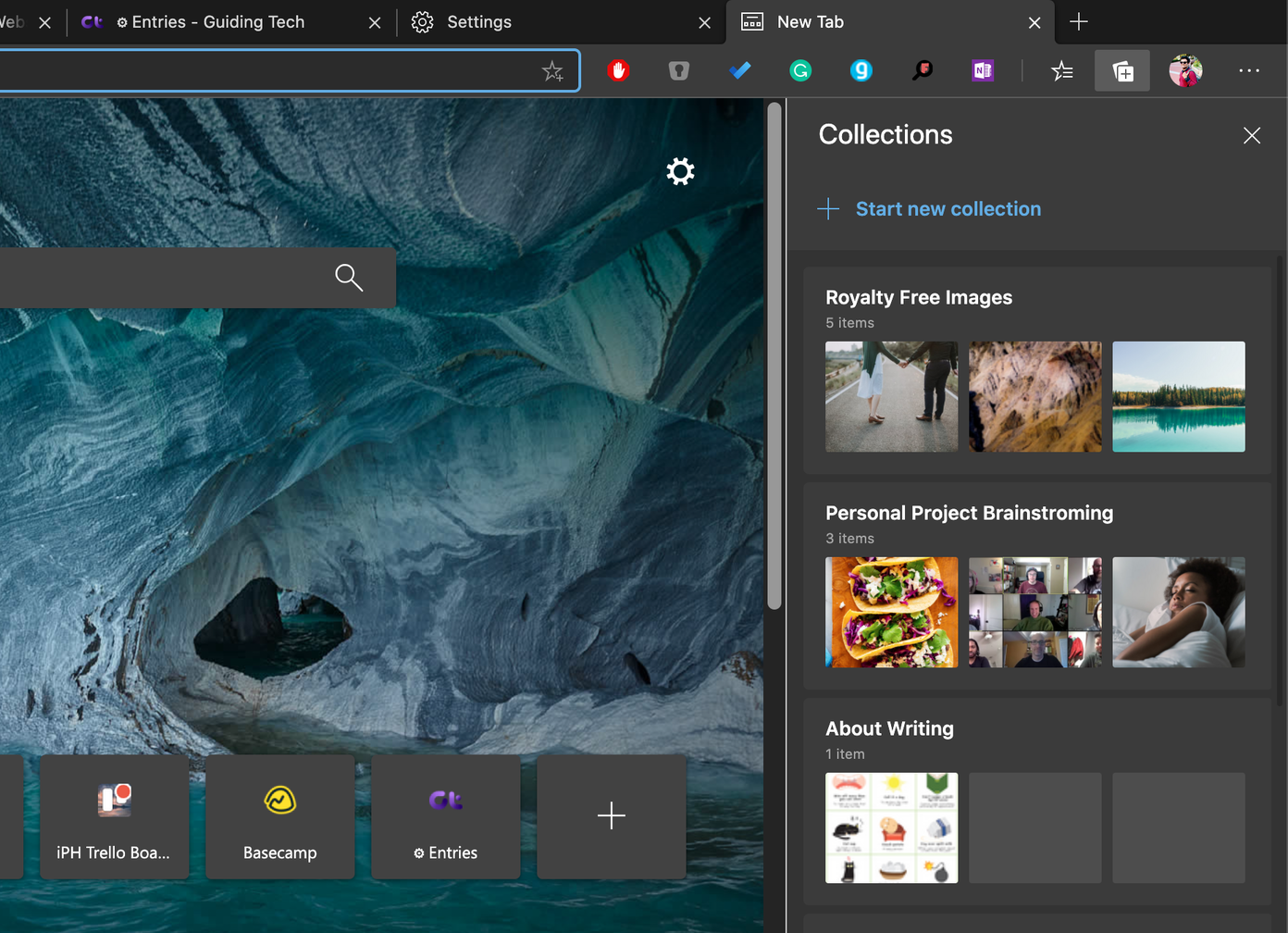Open the tacos thumbnail in Personal Project Brainstroming
The image size is (1288, 933).
(x=891, y=612)
